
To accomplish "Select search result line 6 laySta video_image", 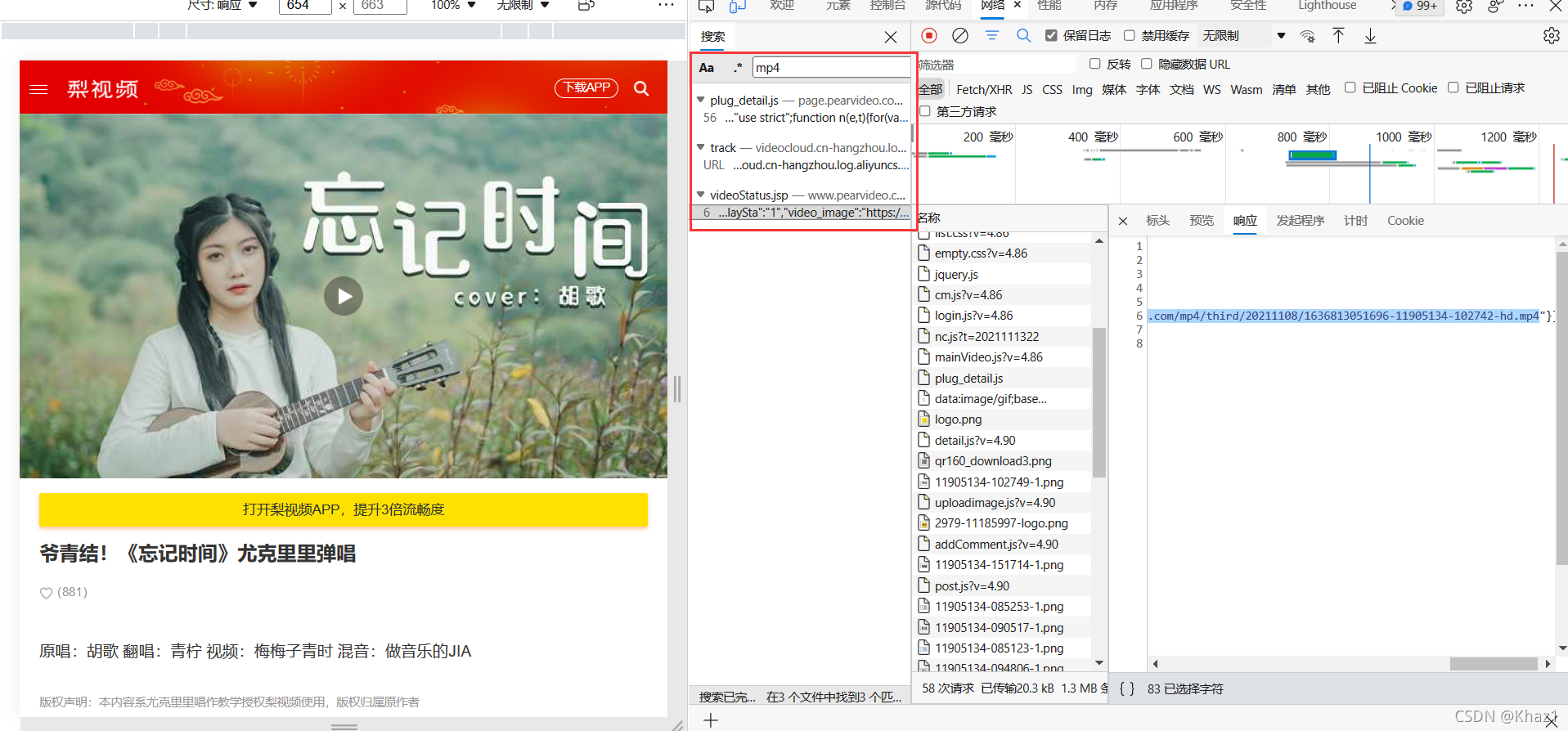I will pyautogui.click(x=802, y=213).
